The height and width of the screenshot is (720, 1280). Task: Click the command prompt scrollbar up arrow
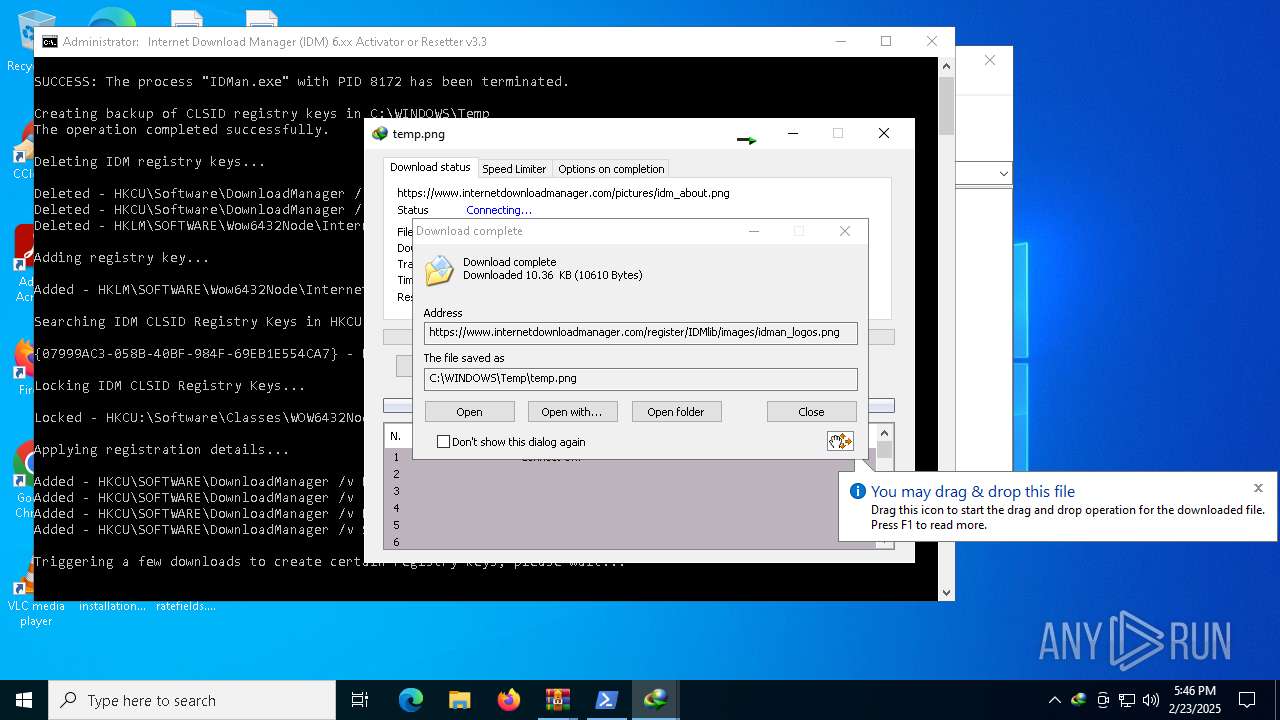[x=946, y=66]
